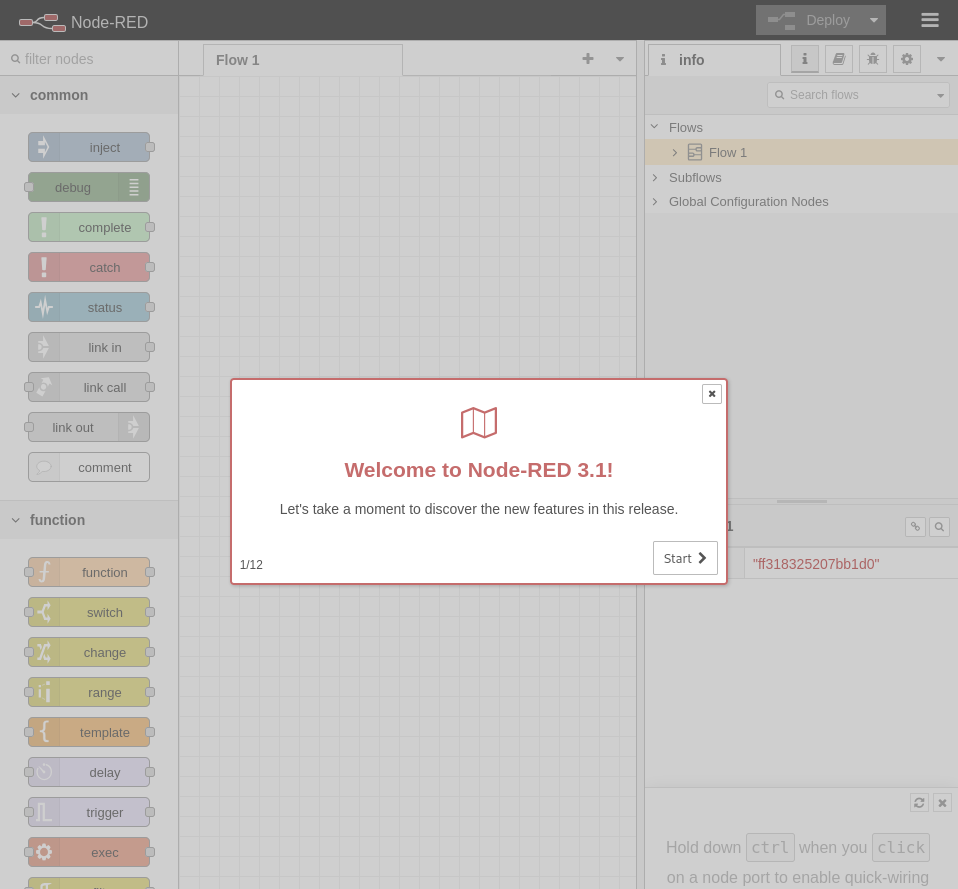Select the inject node in the palette
The height and width of the screenshot is (889, 958).
point(89,147)
